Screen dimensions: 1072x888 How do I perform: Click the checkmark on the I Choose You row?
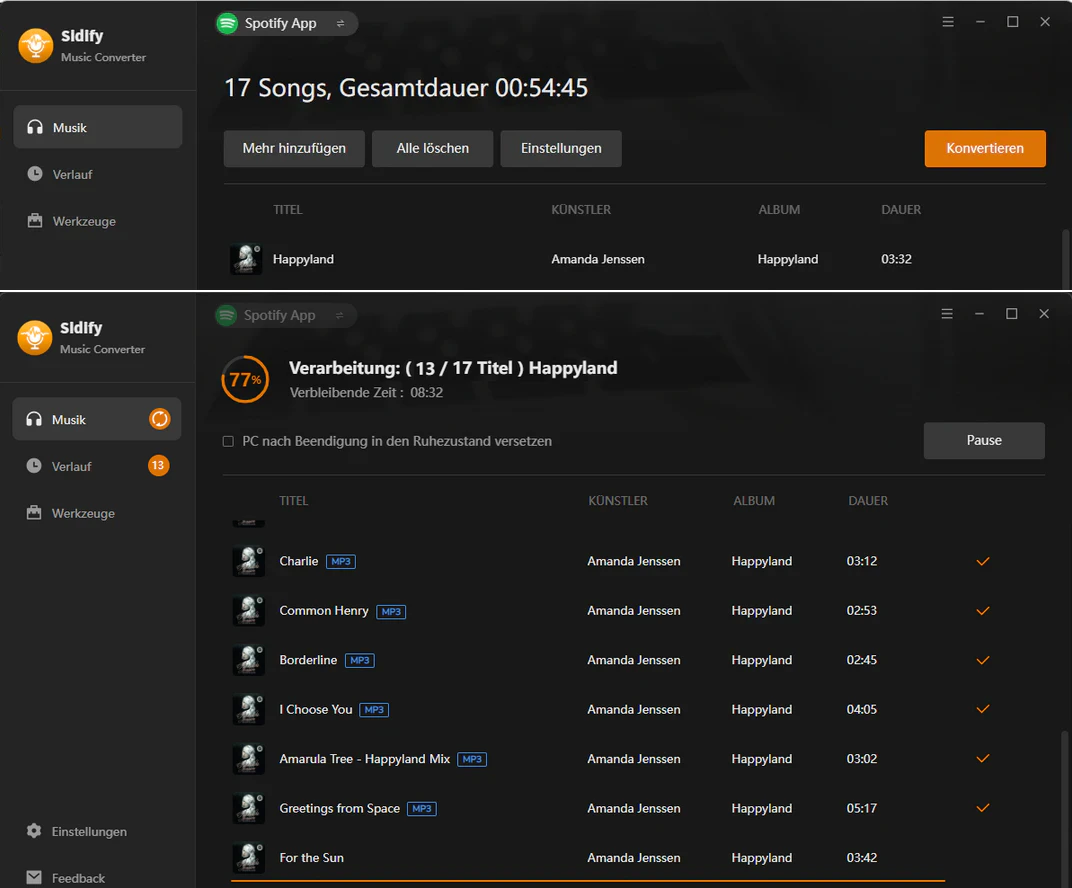pos(982,709)
